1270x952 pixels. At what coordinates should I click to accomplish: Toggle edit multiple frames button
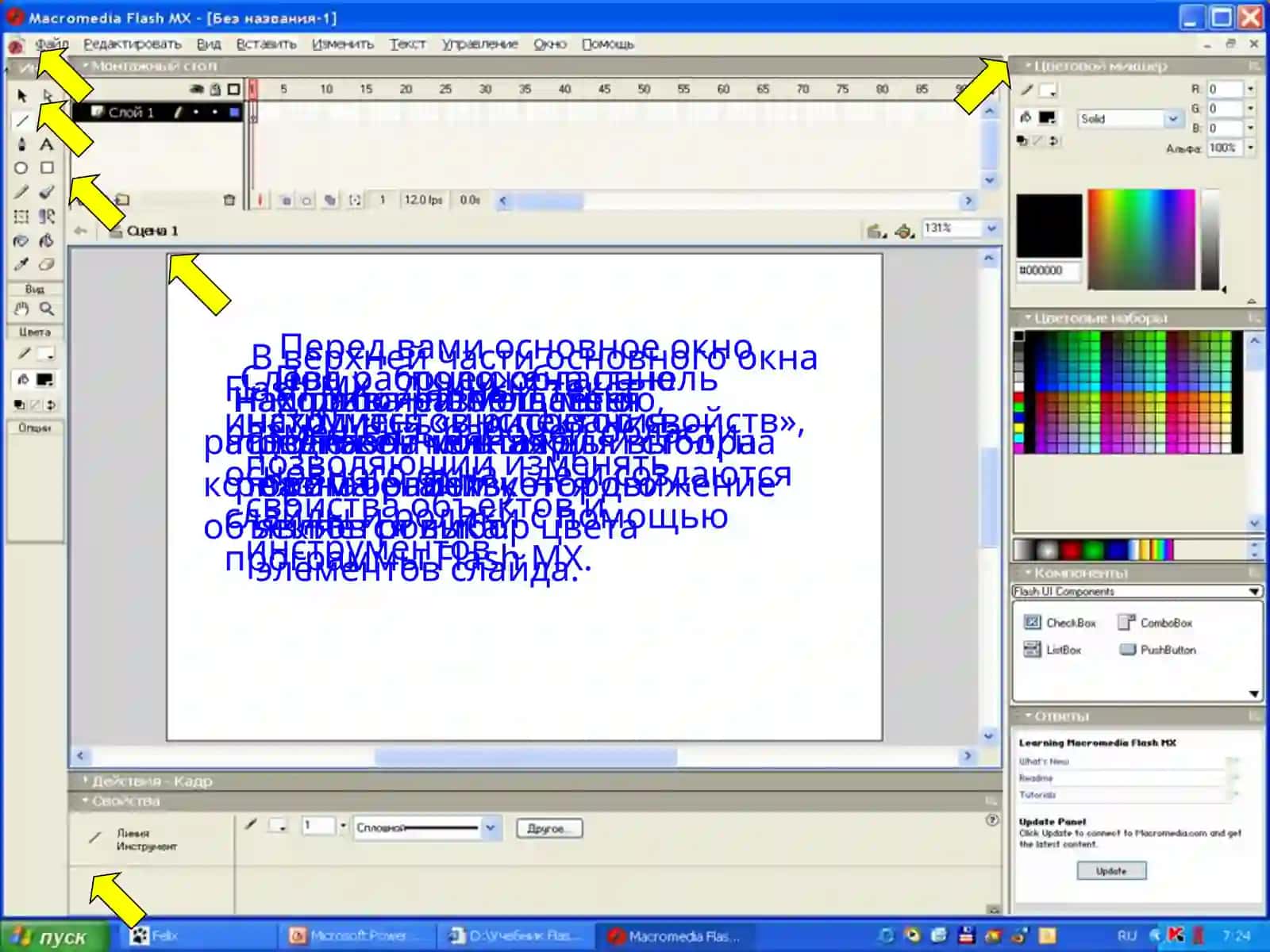pyautogui.click(x=330, y=200)
